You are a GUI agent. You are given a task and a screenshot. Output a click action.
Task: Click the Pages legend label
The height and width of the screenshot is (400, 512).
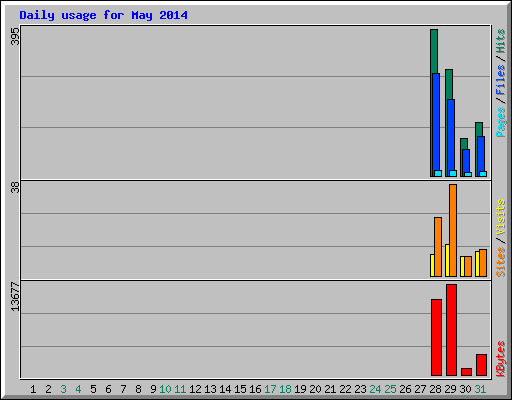click(x=501, y=122)
